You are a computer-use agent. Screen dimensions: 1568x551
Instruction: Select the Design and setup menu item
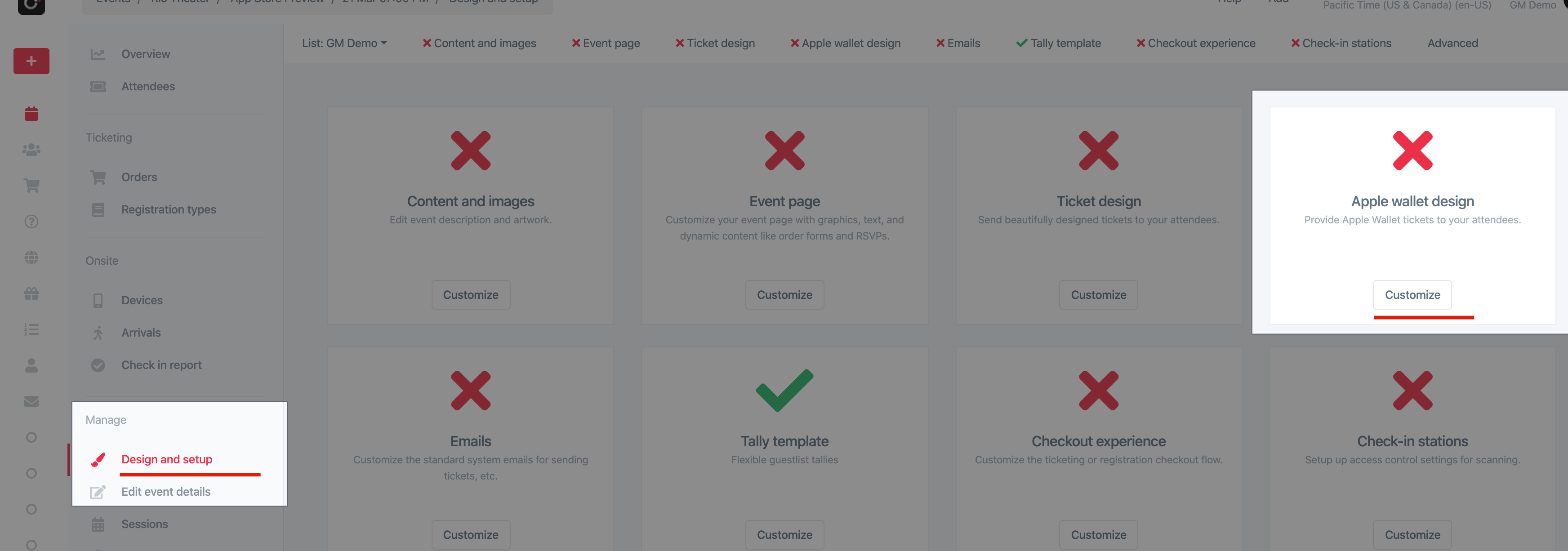point(166,458)
